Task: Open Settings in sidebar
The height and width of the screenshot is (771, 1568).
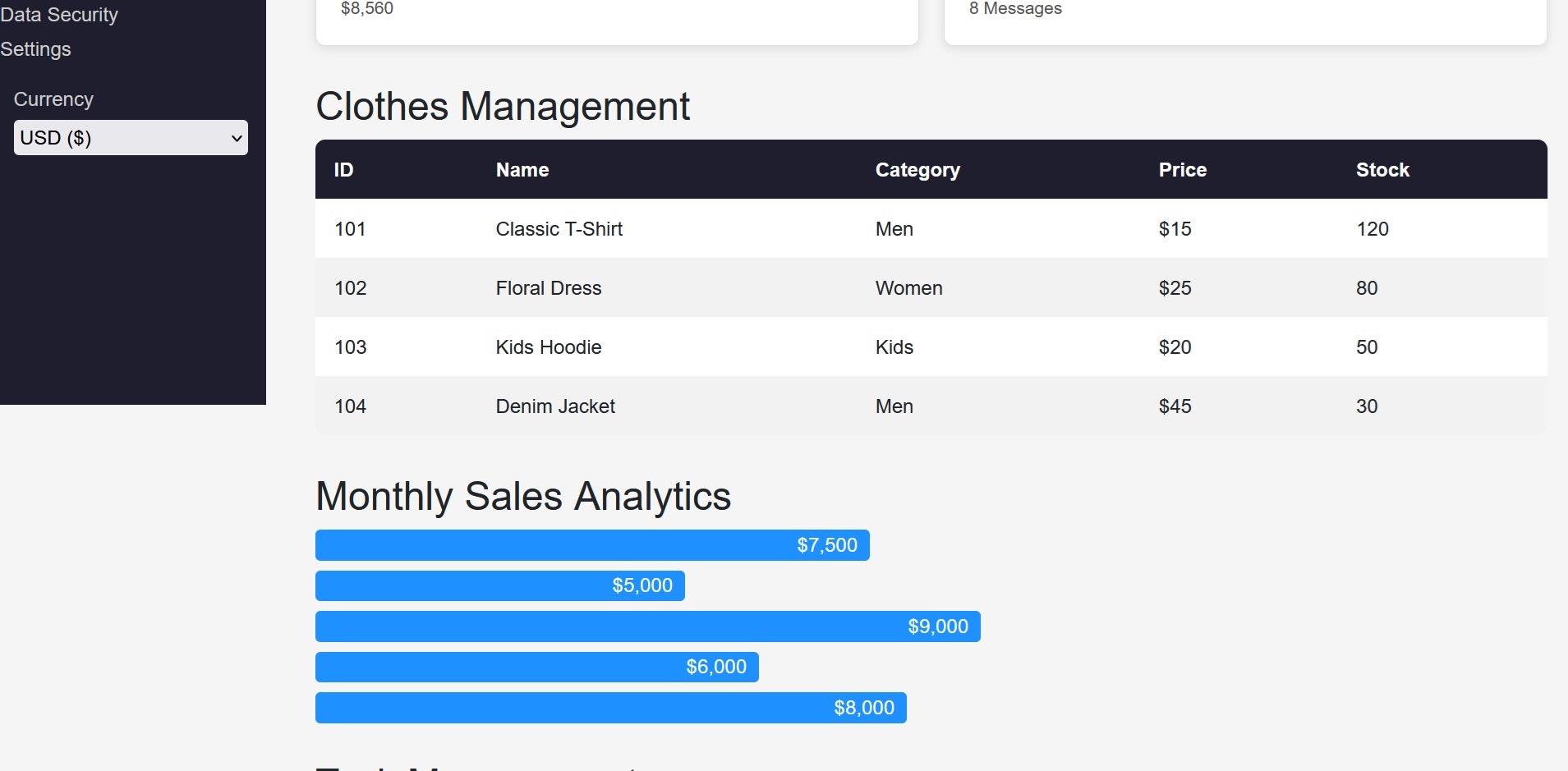Action: click(x=35, y=49)
